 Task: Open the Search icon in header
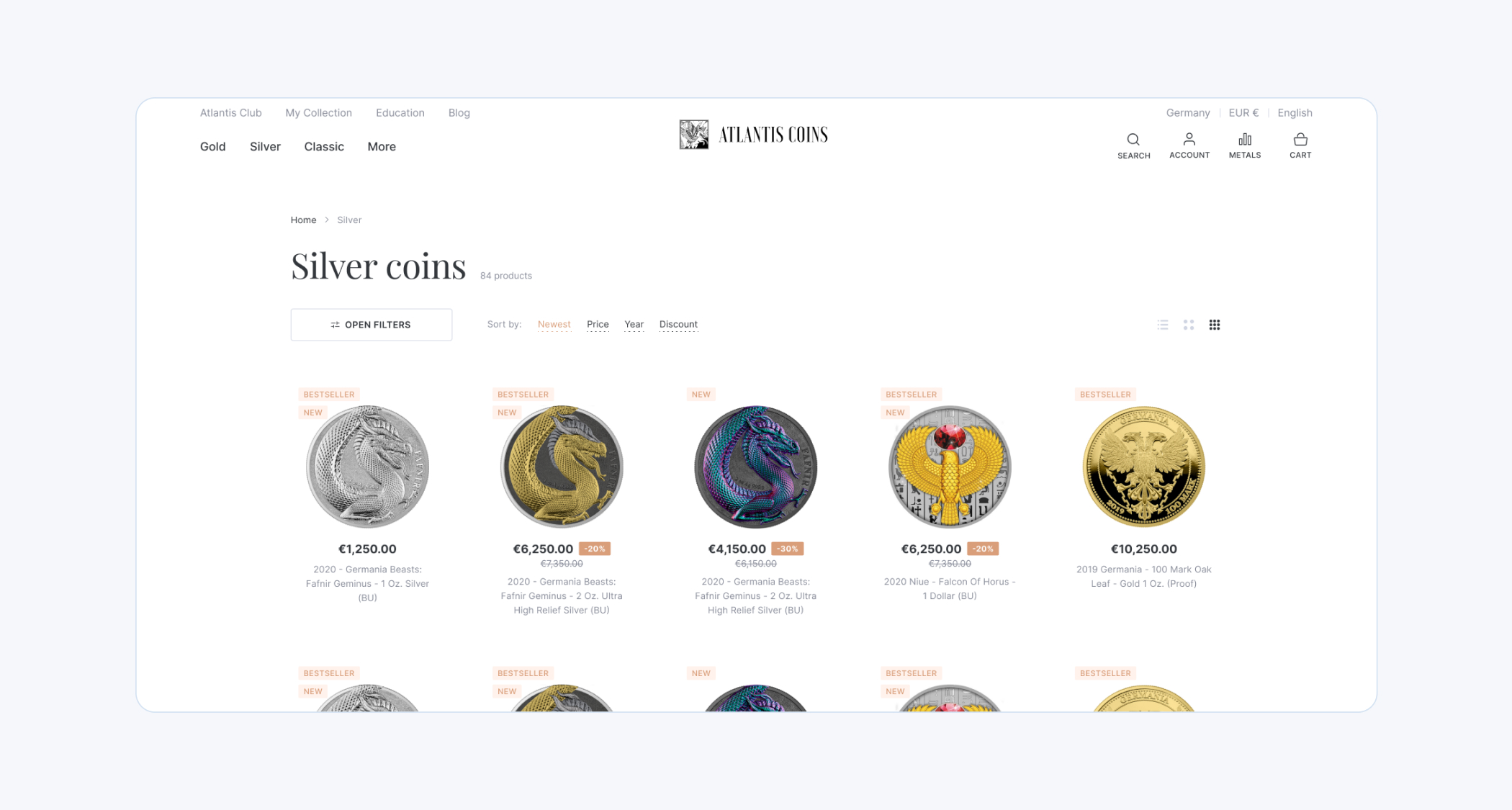click(x=1133, y=140)
